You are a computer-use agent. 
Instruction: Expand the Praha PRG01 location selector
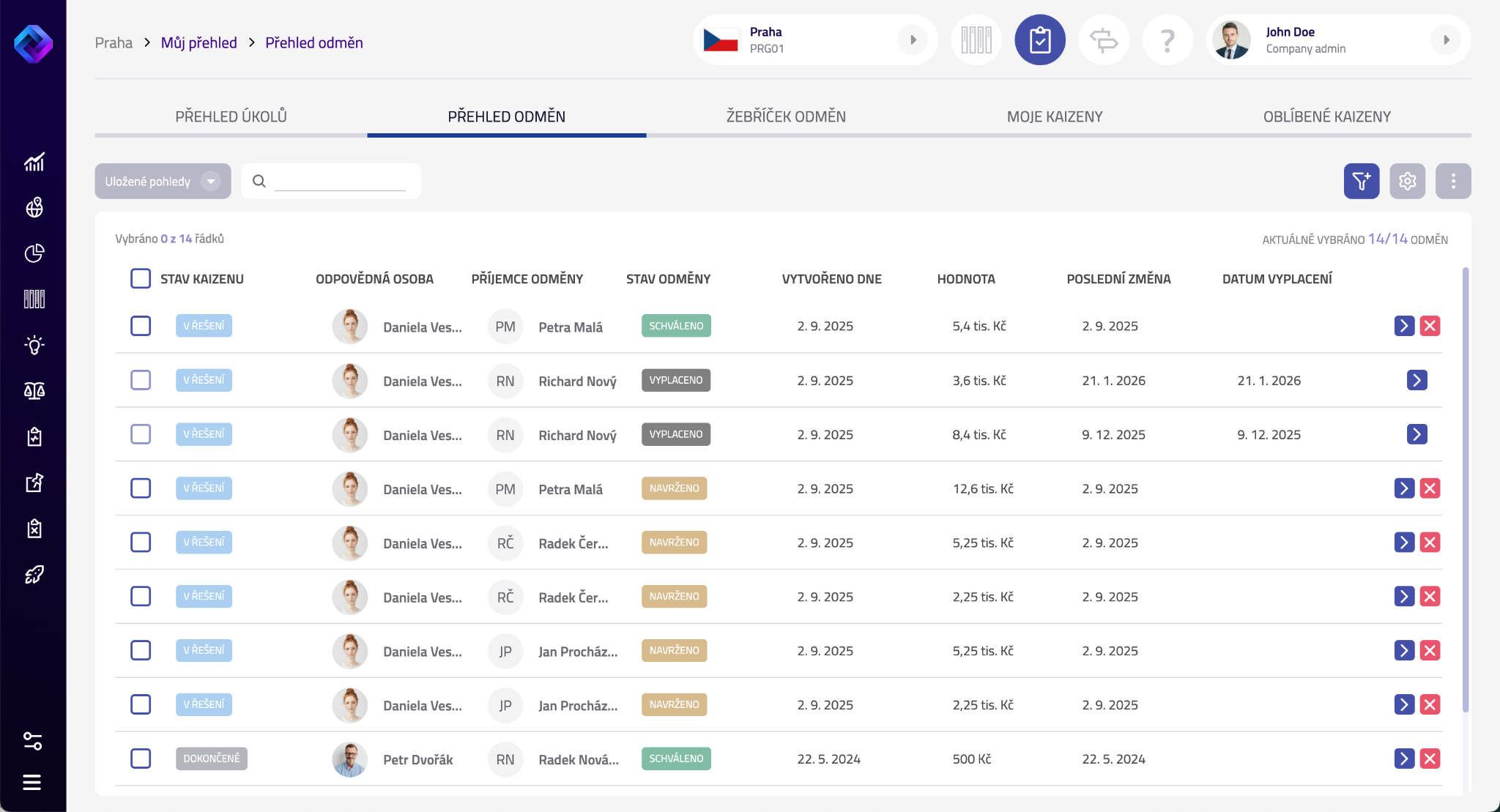[x=913, y=40]
